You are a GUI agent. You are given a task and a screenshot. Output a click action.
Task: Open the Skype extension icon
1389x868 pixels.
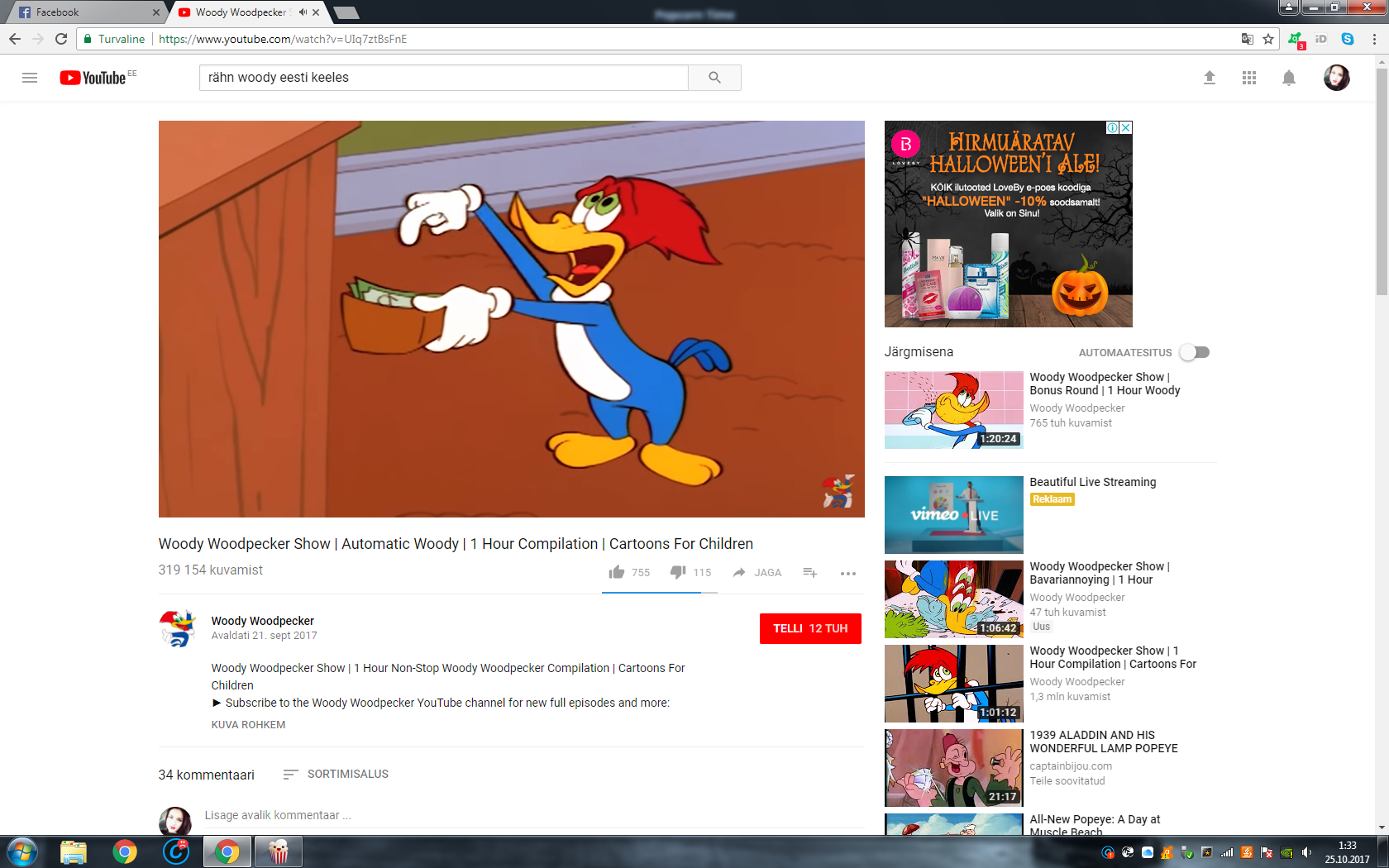click(x=1348, y=39)
